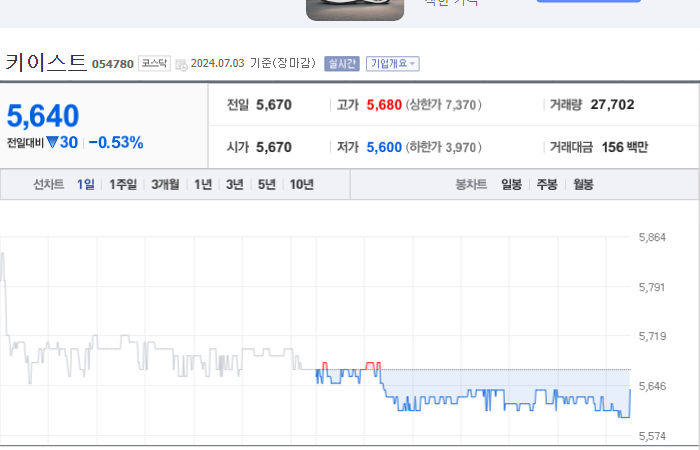This screenshot has width=700, height=450.
Task: Select the 주봉 candle chart
Action: tap(547, 184)
